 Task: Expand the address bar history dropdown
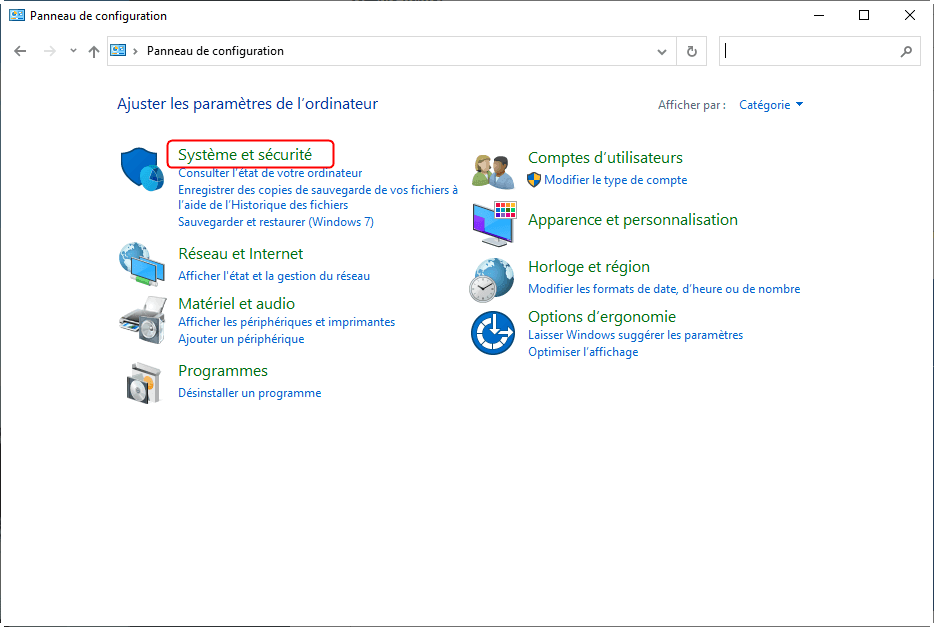(x=661, y=51)
